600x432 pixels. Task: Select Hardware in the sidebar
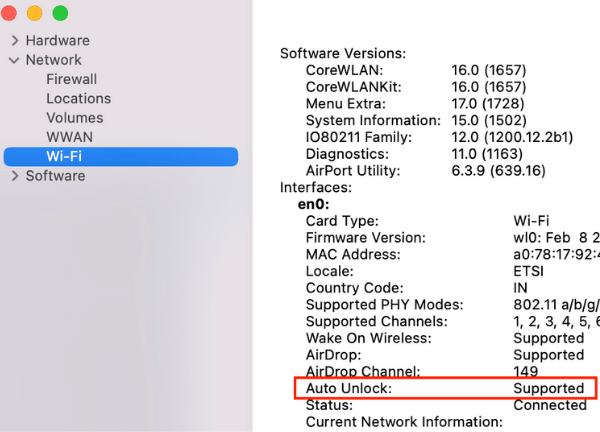[x=58, y=41]
